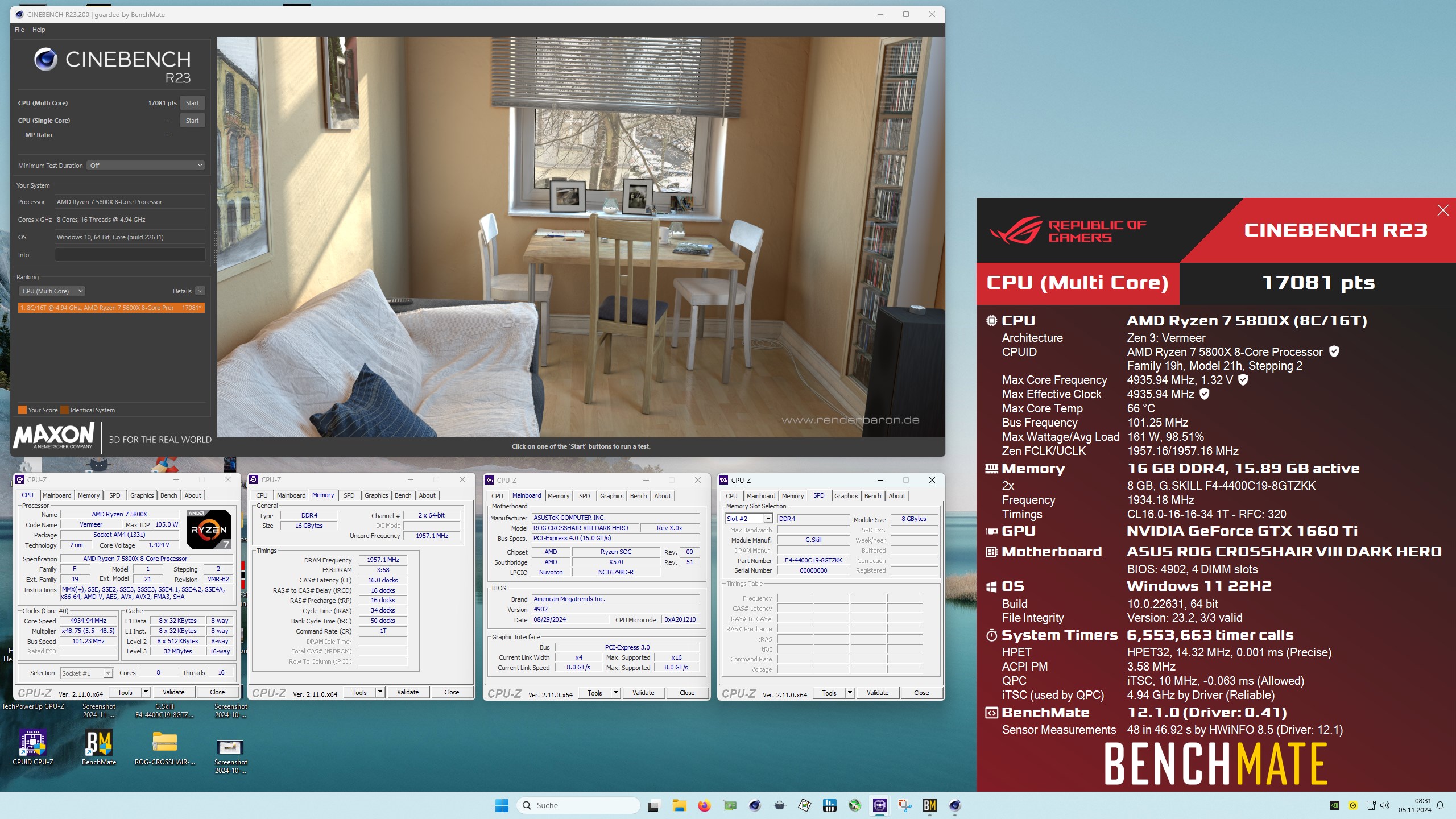Viewport: 1456px width, 819px height.
Task: Open the Help menu in Cinebench
Action: pyautogui.click(x=39, y=30)
